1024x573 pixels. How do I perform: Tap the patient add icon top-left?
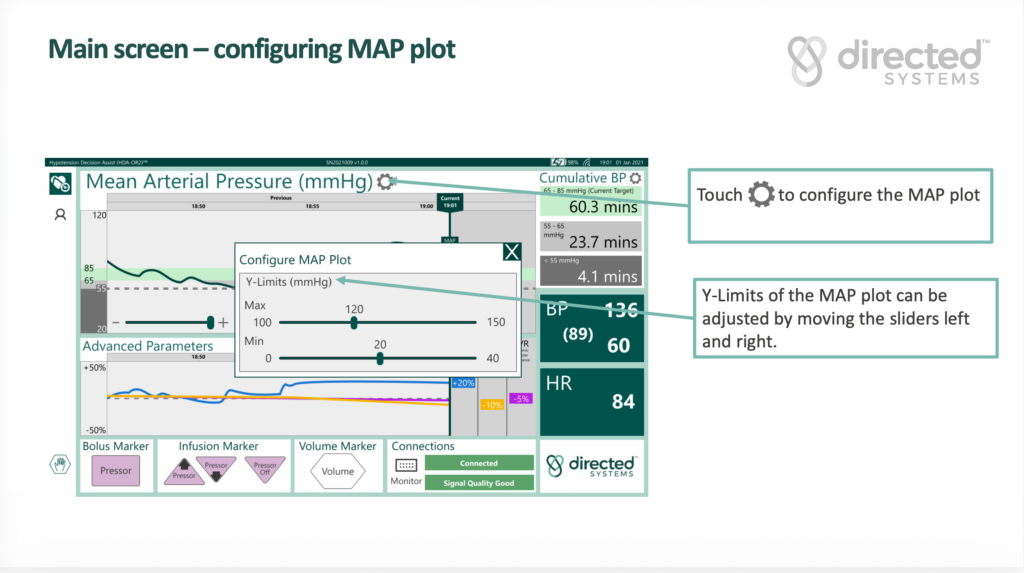click(x=60, y=183)
